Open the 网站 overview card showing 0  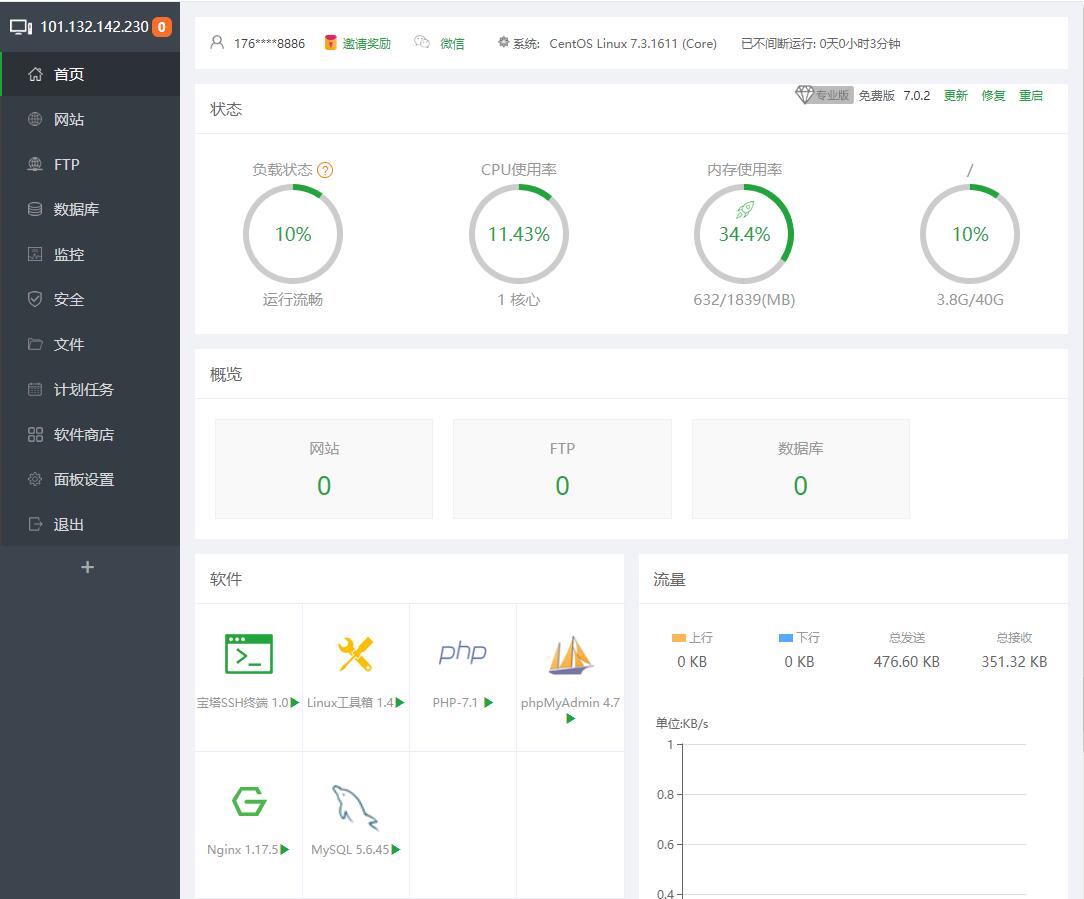[x=324, y=468]
